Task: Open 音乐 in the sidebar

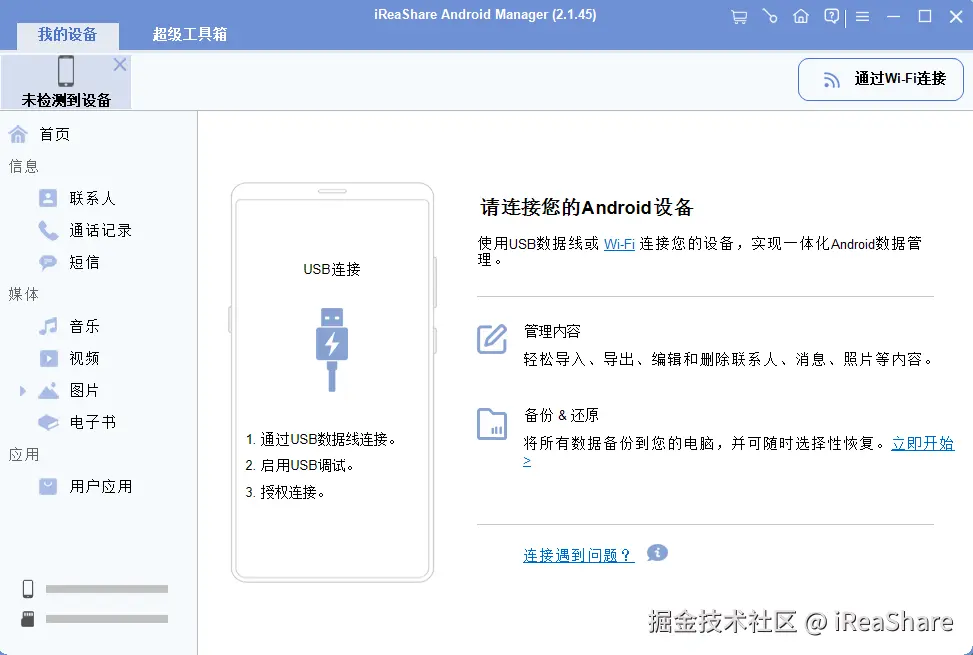Action: click(x=84, y=326)
